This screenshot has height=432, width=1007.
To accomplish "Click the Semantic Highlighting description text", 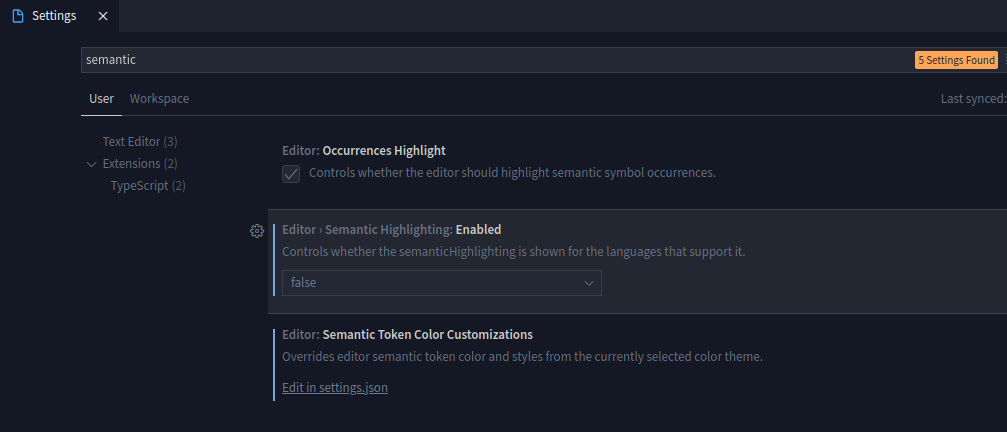I will point(513,251).
